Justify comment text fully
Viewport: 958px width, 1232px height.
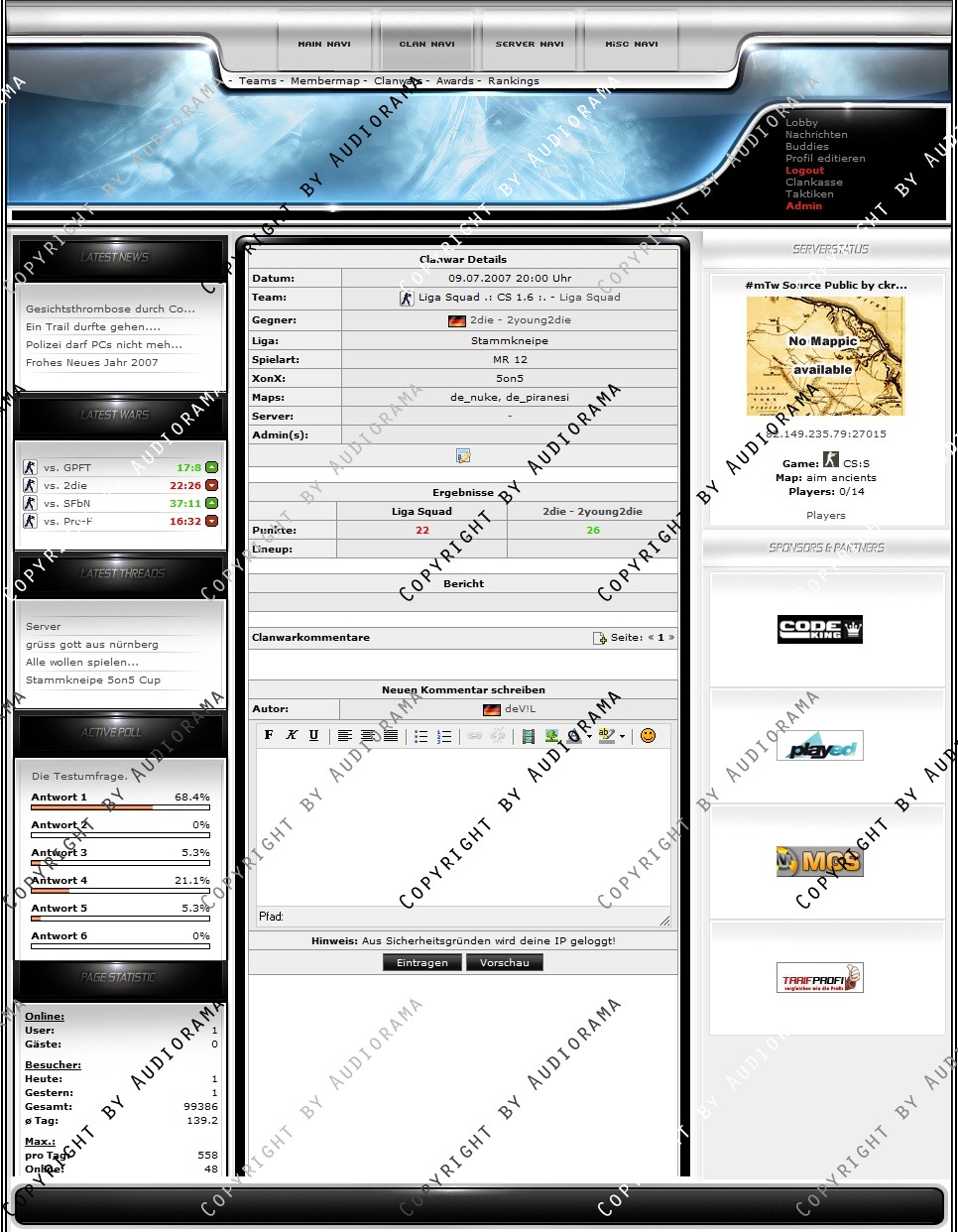click(x=391, y=735)
